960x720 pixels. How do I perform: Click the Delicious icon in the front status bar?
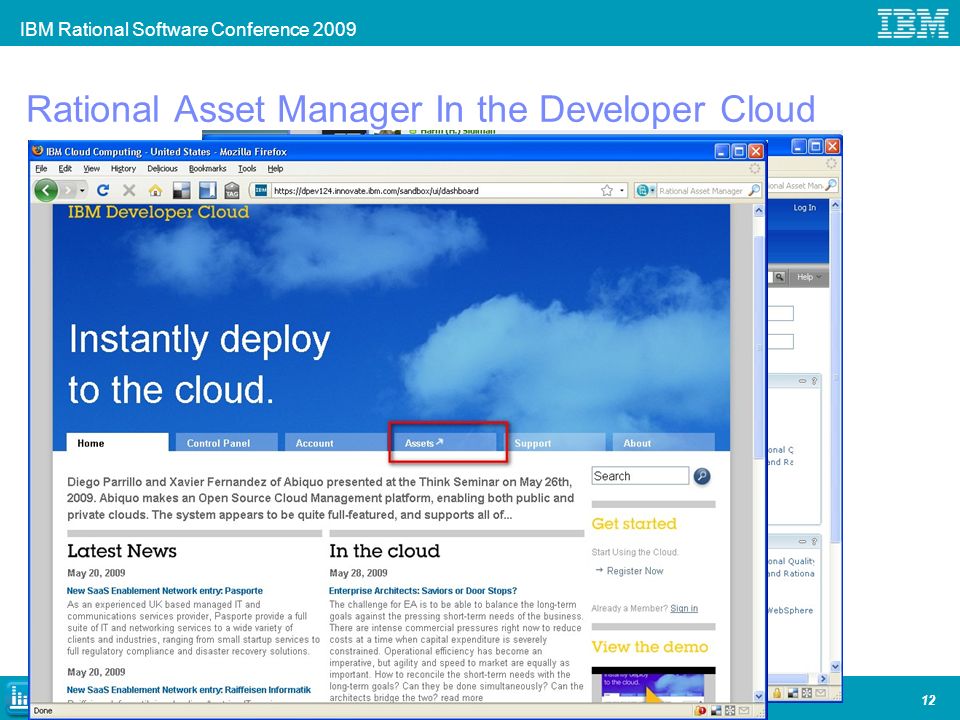coord(716,711)
